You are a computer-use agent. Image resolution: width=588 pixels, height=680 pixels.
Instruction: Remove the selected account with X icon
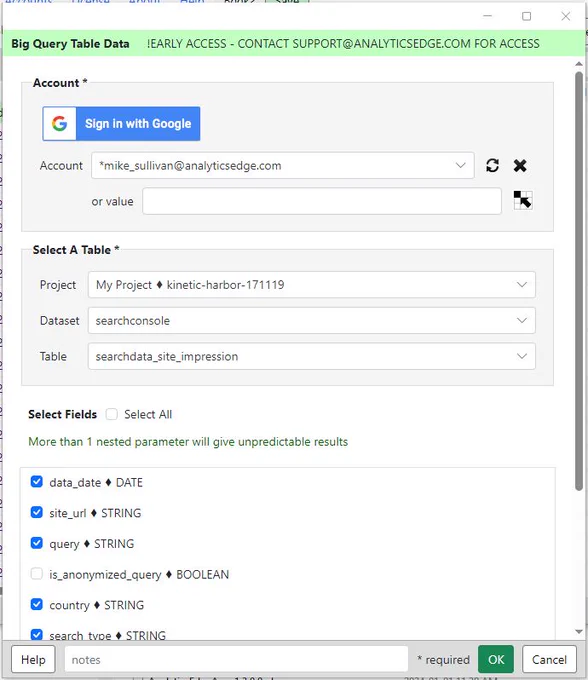[x=520, y=165]
